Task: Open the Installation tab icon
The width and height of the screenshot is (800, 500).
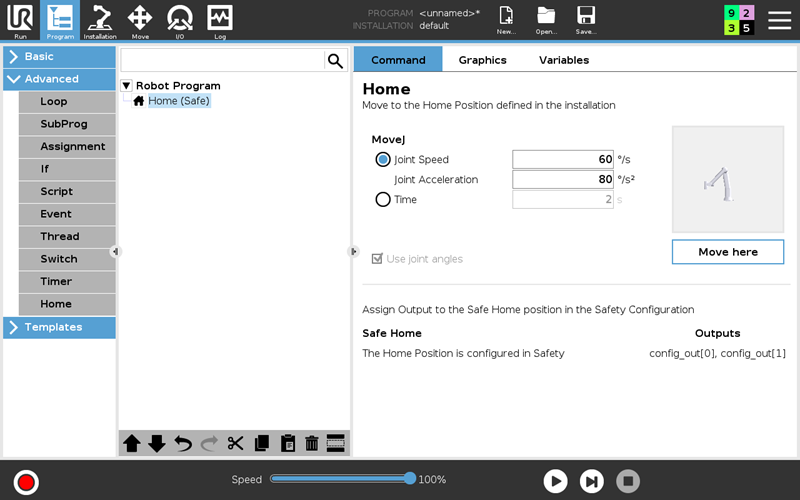Action: point(100,20)
